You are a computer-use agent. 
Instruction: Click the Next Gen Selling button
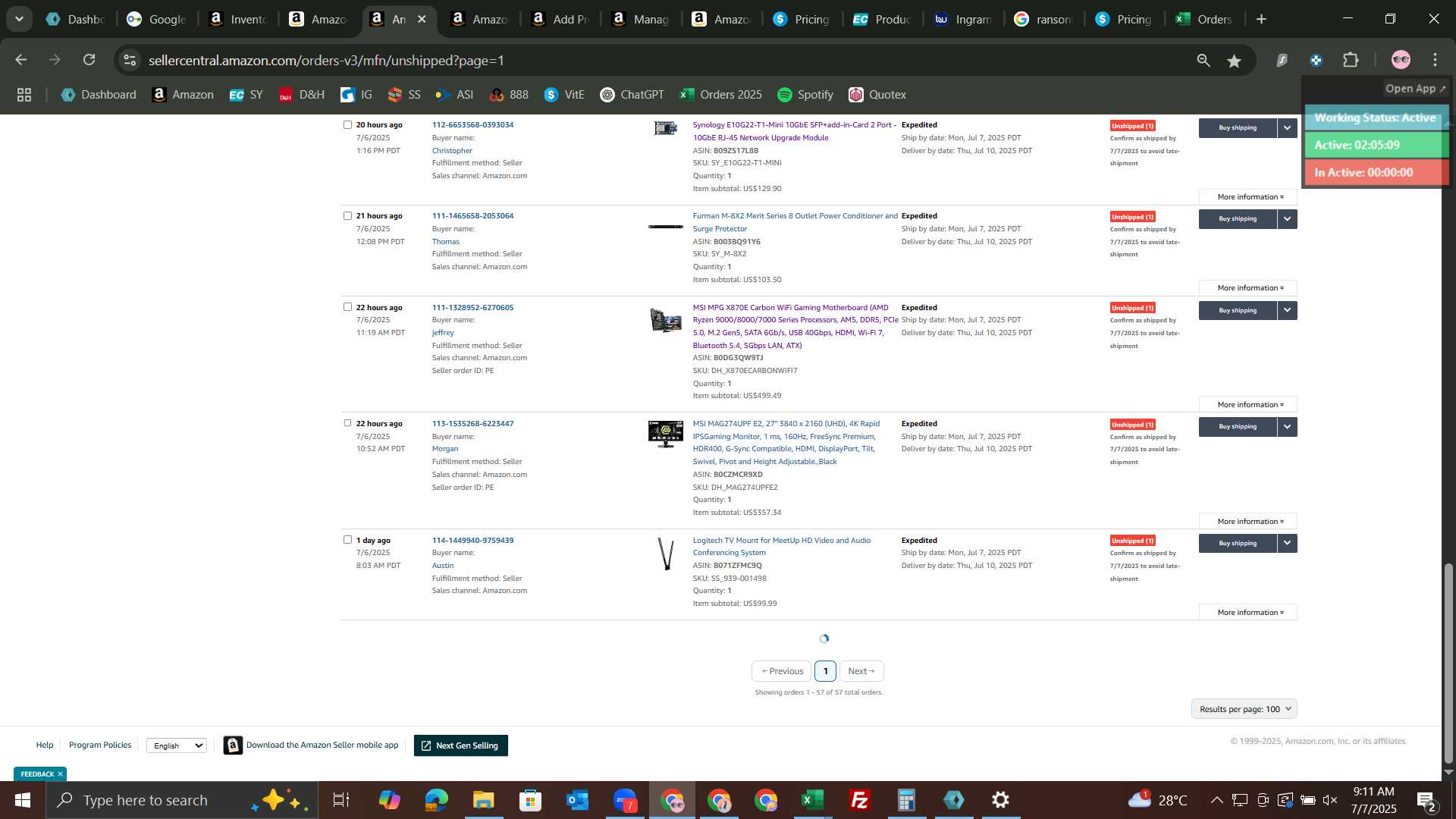461,746
